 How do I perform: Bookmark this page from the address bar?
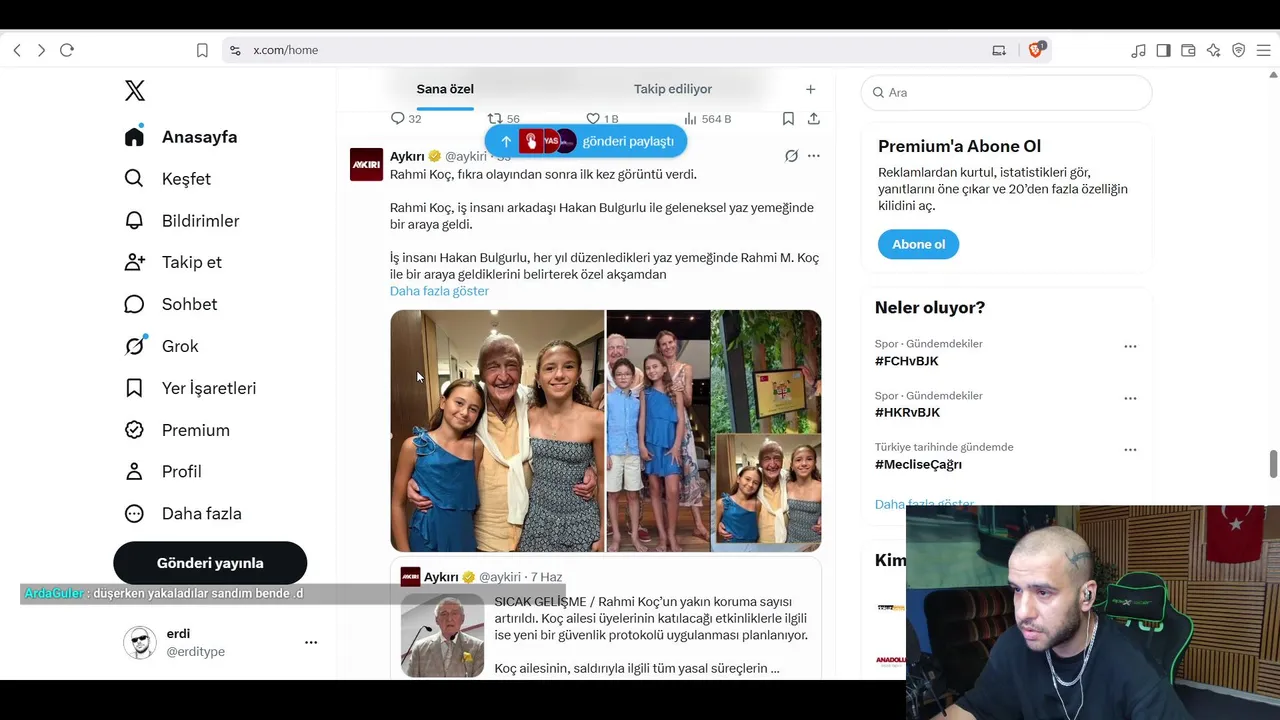click(202, 50)
